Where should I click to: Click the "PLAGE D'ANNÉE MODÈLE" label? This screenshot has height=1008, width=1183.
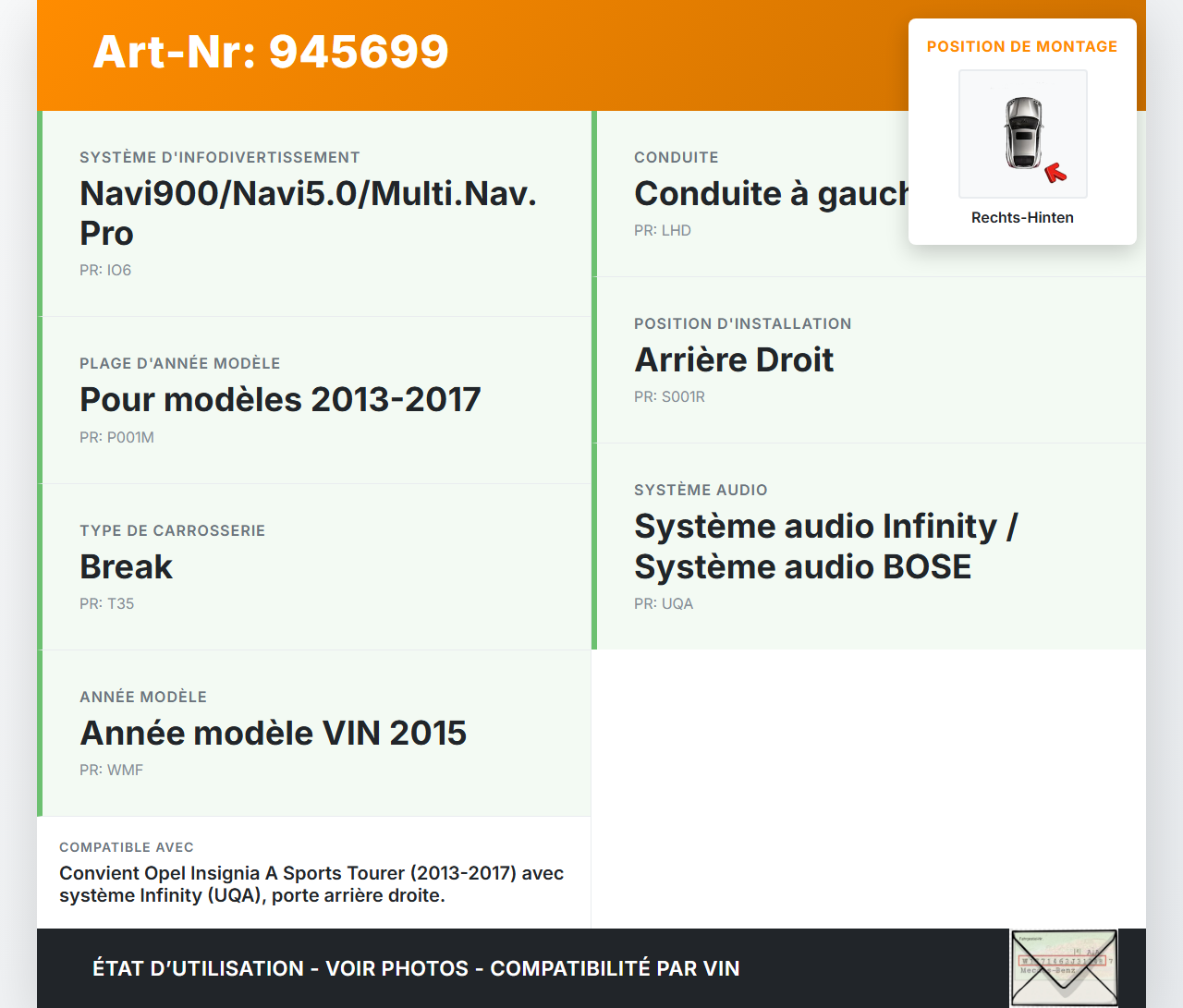point(180,363)
